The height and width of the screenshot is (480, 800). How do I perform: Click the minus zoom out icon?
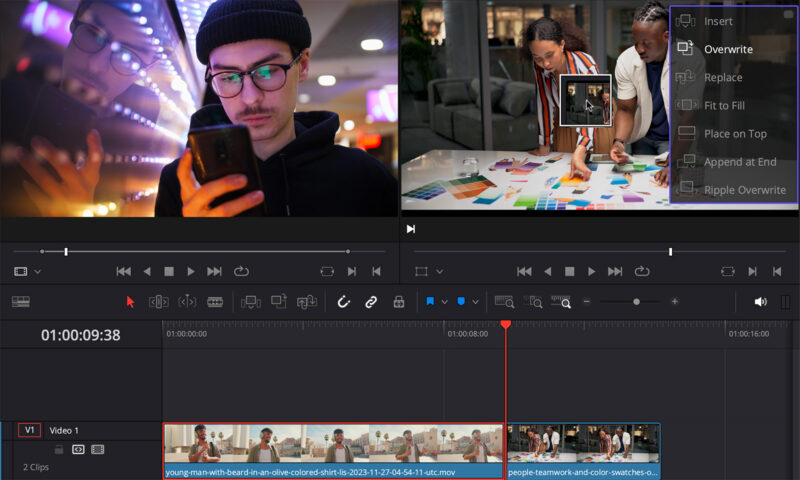point(587,301)
